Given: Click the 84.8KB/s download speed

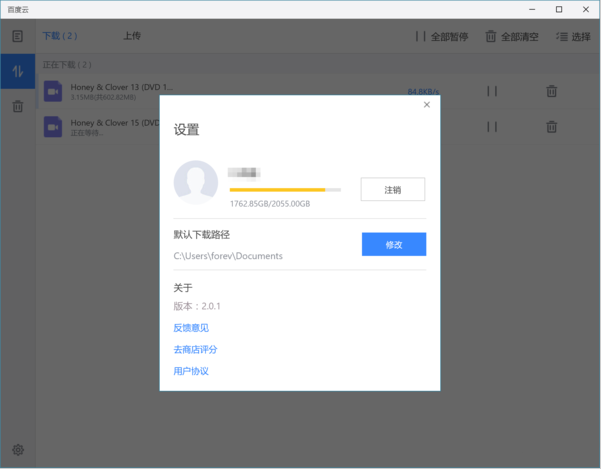Looking at the screenshot, I should point(423,91).
